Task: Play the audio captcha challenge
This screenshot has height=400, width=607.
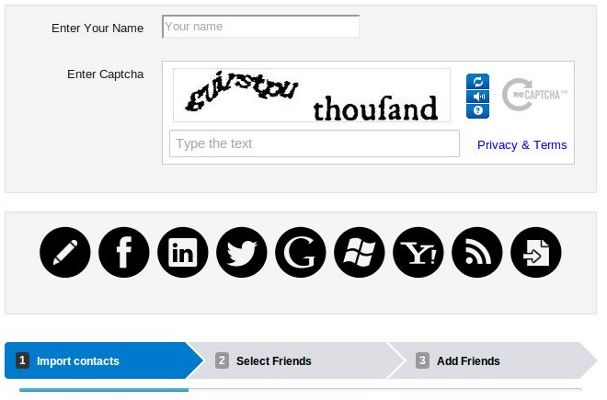Action: [x=478, y=96]
